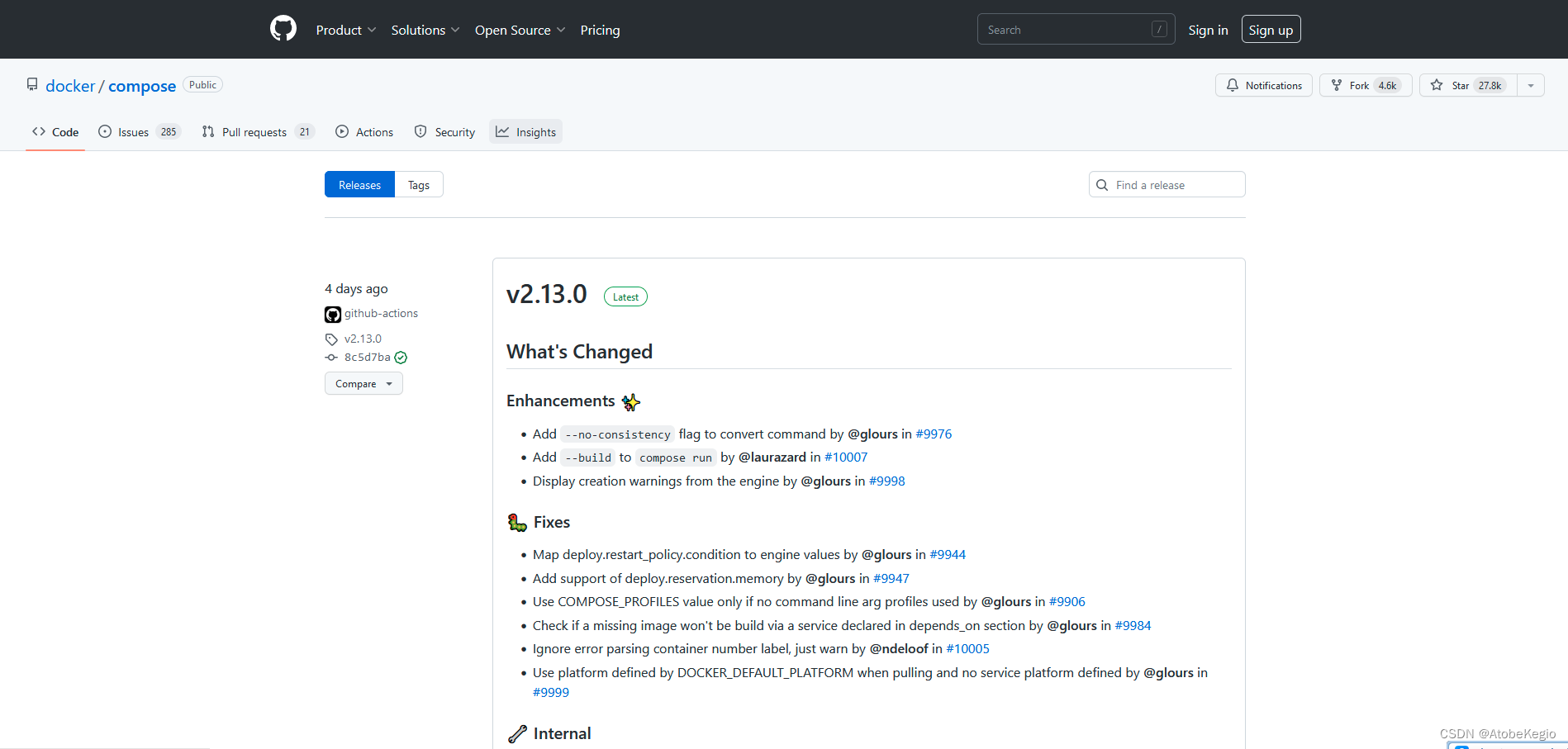
Task: Expand the Open Source menu
Action: (520, 30)
